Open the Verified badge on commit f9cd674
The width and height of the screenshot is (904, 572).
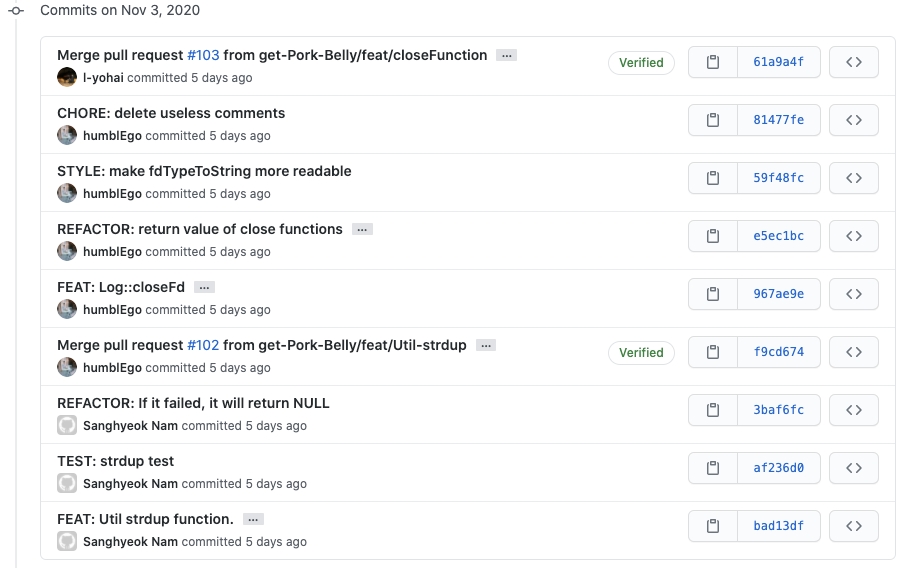(641, 352)
